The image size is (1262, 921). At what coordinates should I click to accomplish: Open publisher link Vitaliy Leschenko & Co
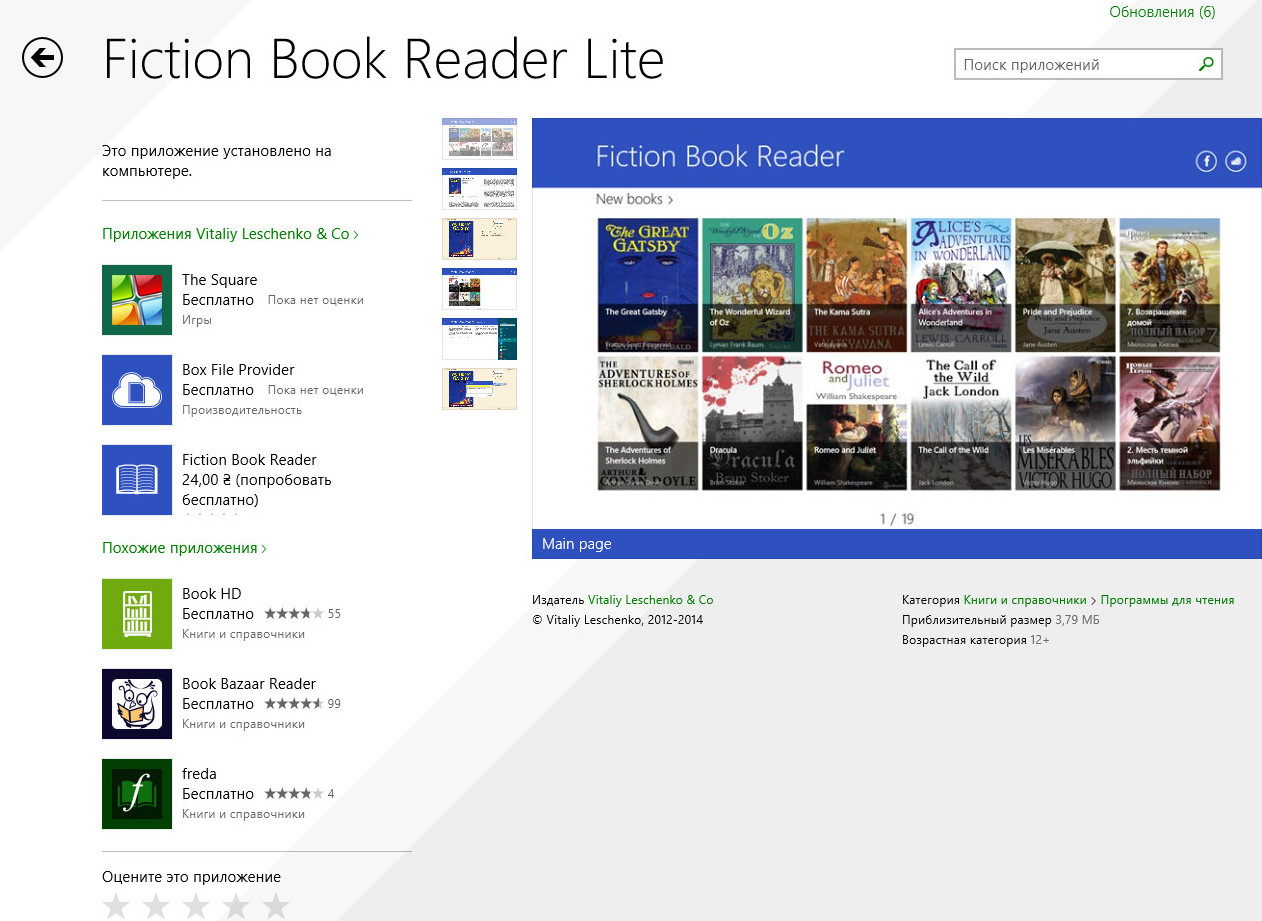(x=651, y=600)
